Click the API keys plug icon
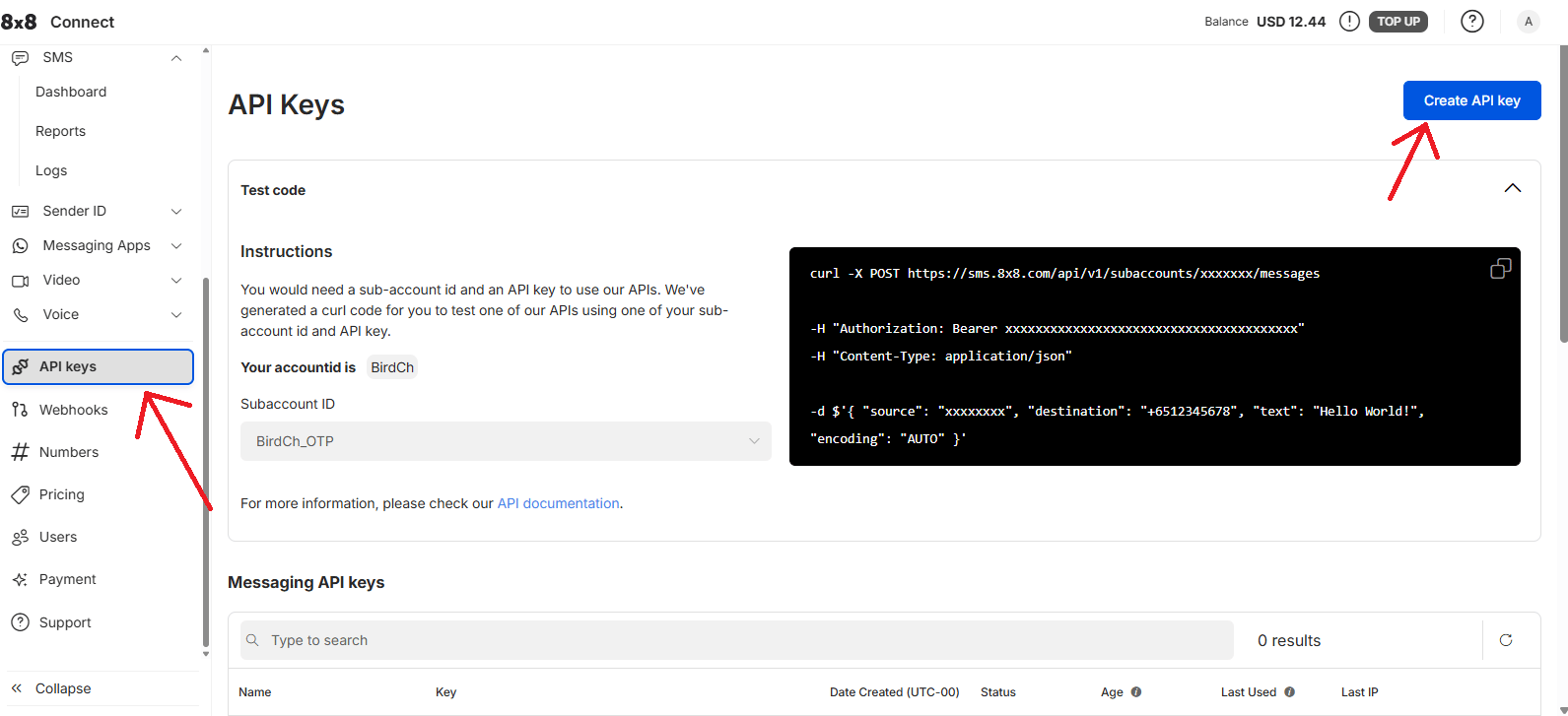1568x716 pixels. (20, 366)
